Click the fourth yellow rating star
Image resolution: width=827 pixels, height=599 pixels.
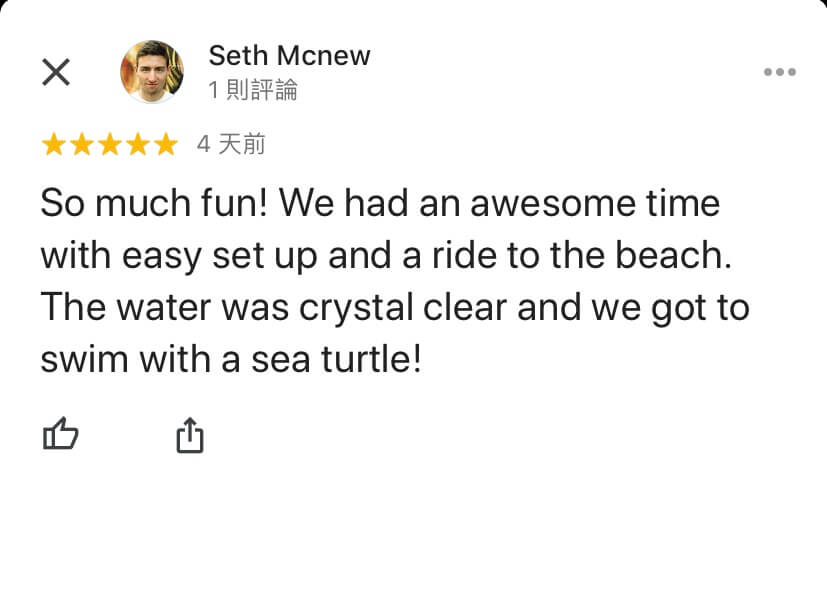(x=138, y=144)
